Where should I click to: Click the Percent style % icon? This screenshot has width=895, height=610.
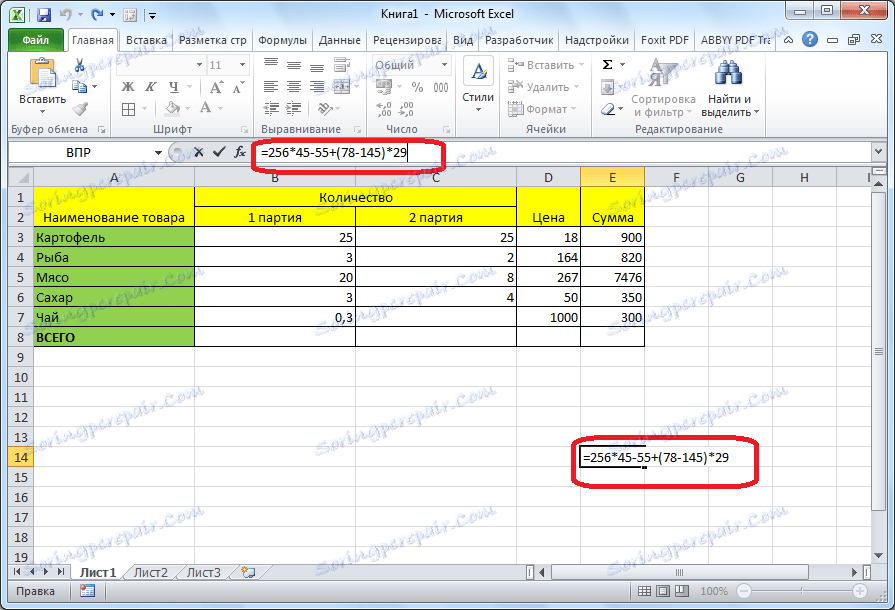pos(419,87)
